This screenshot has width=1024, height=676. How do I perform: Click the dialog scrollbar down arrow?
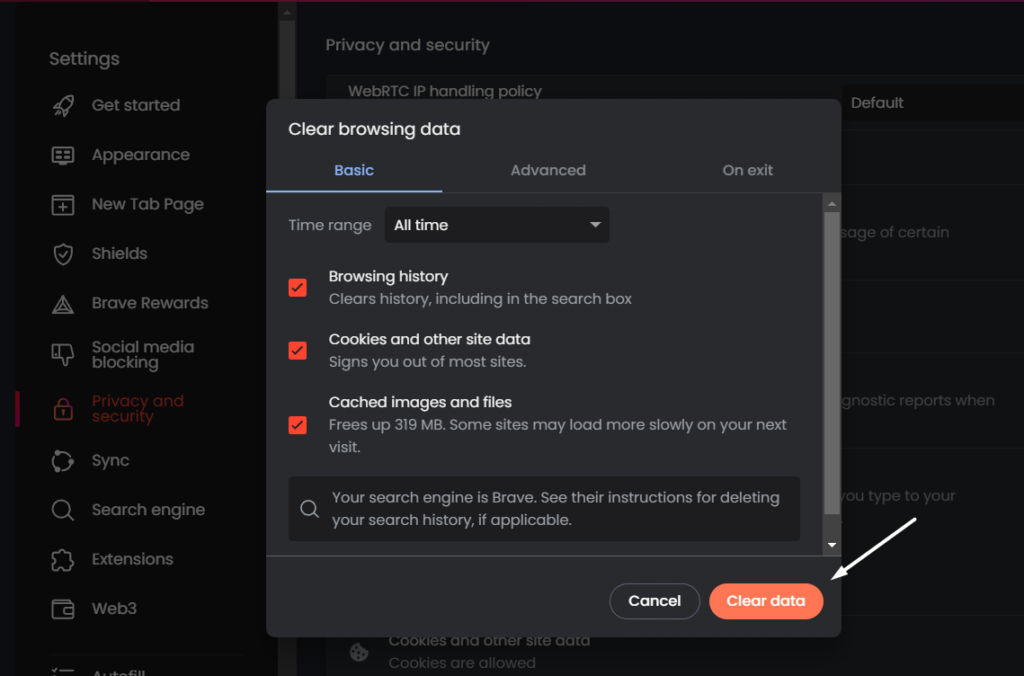pyautogui.click(x=832, y=545)
